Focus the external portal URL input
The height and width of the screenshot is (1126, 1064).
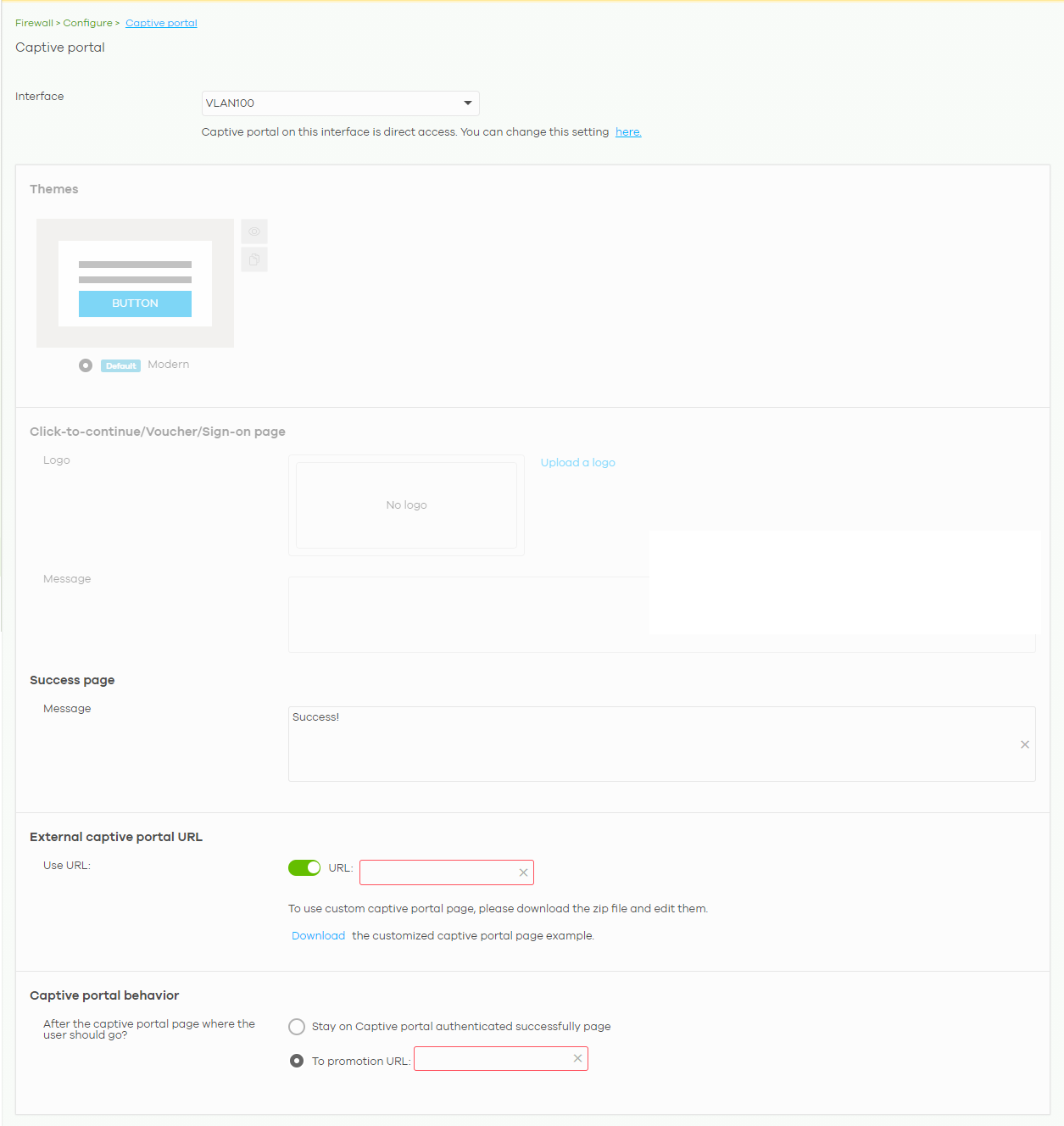pos(447,872)
